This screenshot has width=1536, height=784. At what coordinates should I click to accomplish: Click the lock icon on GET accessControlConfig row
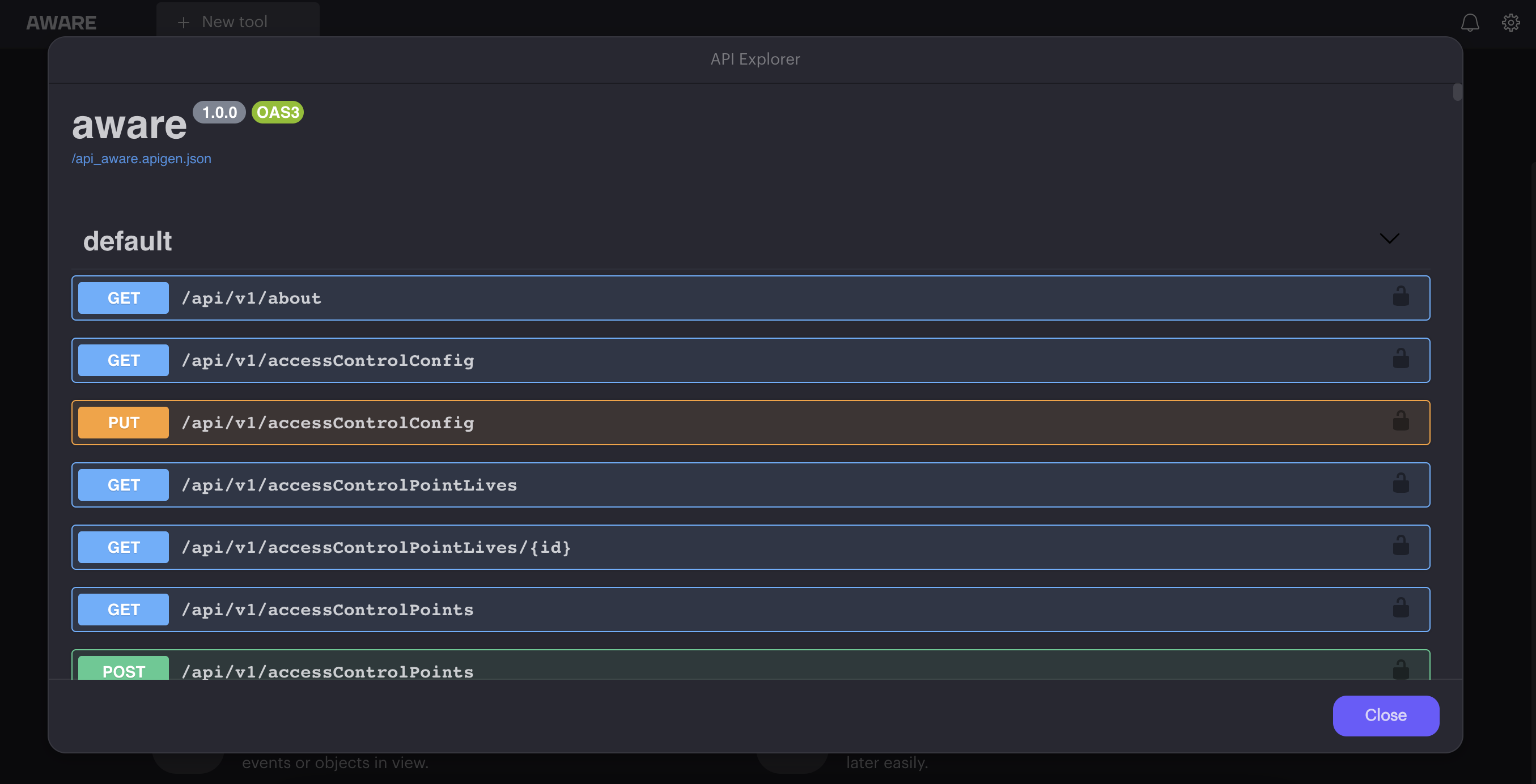(1401, 359)
